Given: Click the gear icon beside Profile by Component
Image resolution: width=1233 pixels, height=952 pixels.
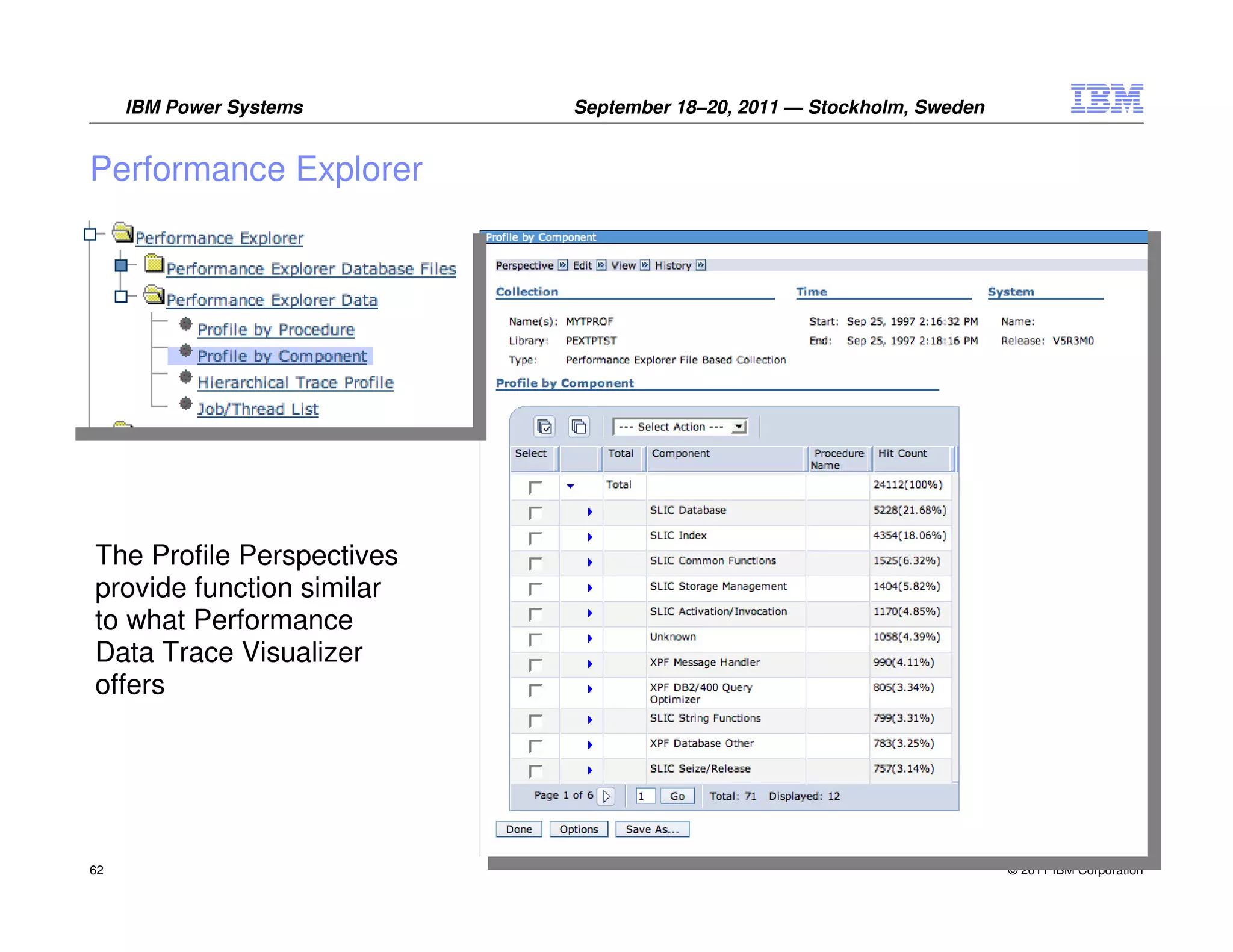Looking at the screenshot, I should [x=185, y=351].
